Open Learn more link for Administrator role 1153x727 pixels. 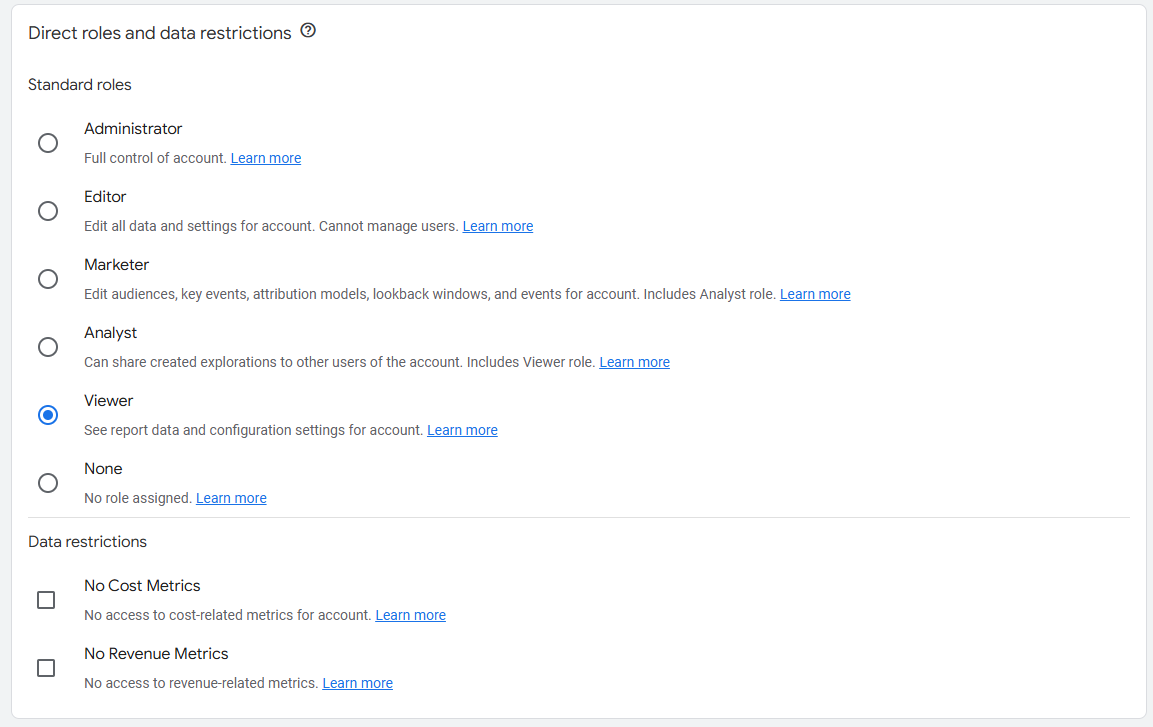[265, 158]
